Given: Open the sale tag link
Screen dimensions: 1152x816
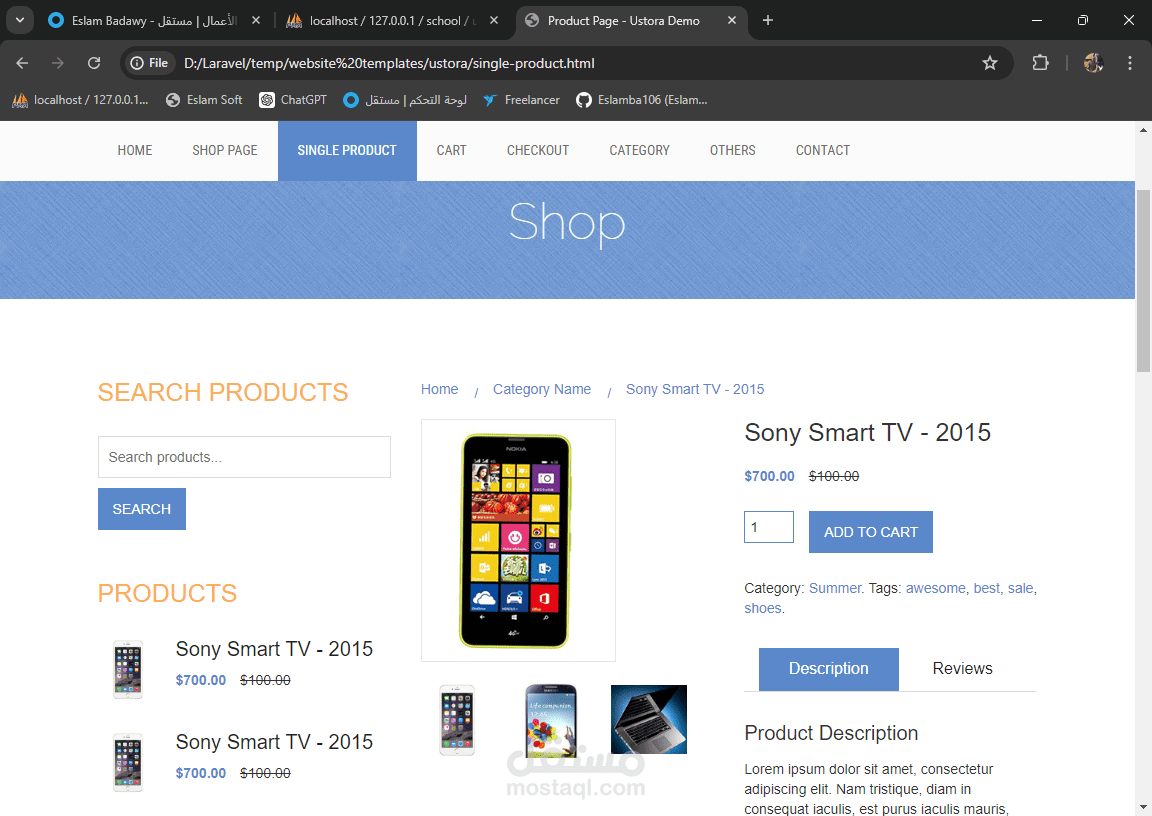Looking at the screenshot, I should coord(1020,588).
